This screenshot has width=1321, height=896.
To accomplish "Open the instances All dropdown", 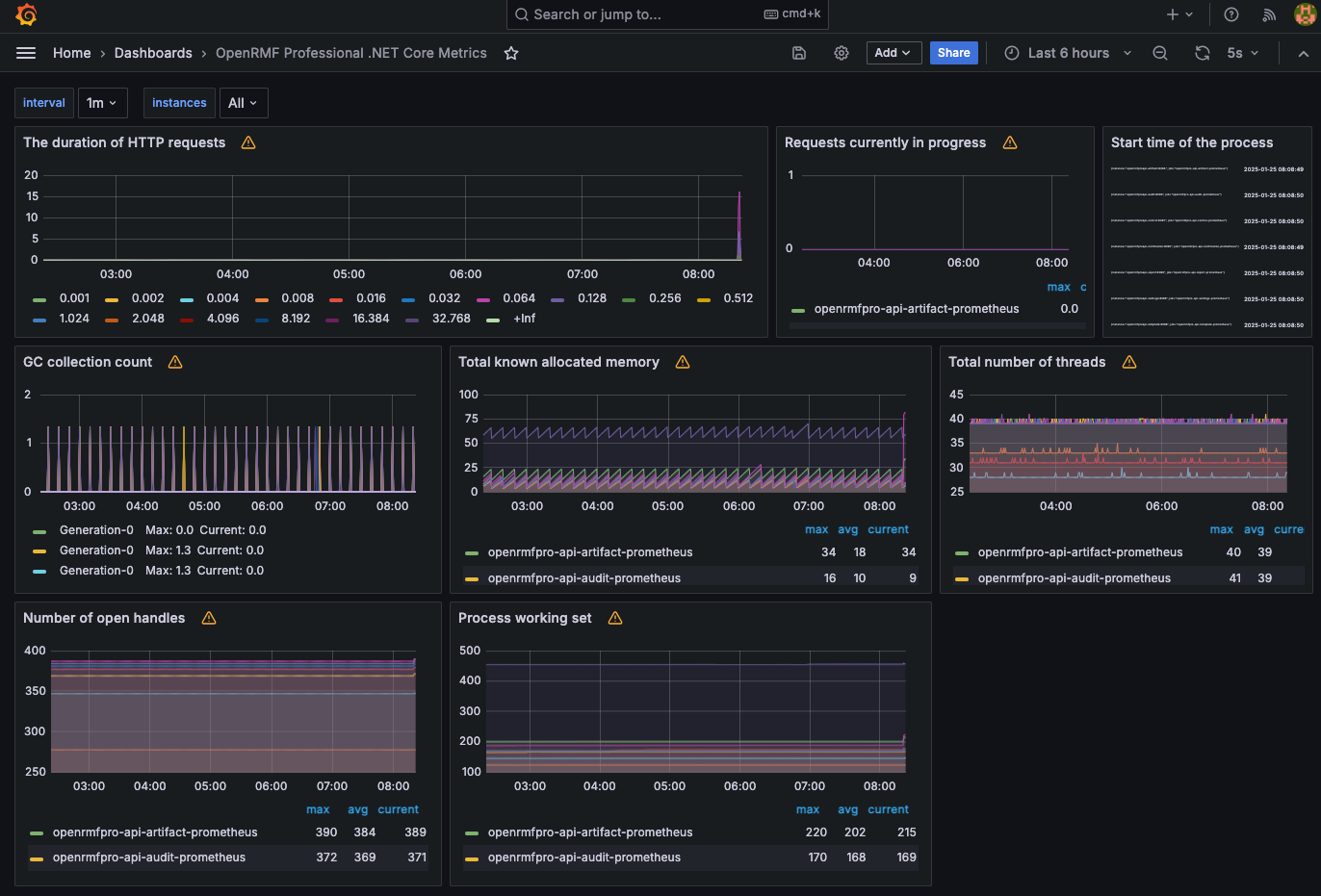I will coord(244,103).
